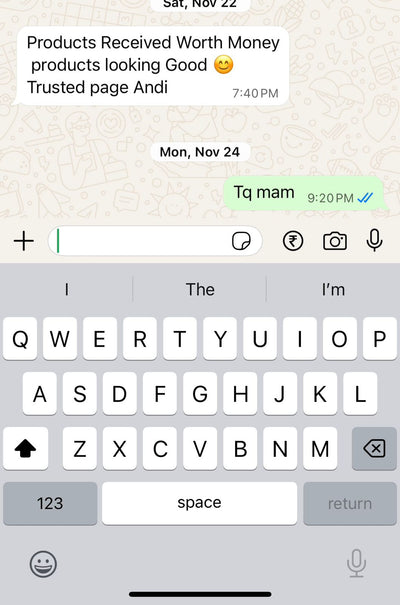Open the plus attachment menu
This screenshot has height=605, width=400.
(x=24, y=241)
